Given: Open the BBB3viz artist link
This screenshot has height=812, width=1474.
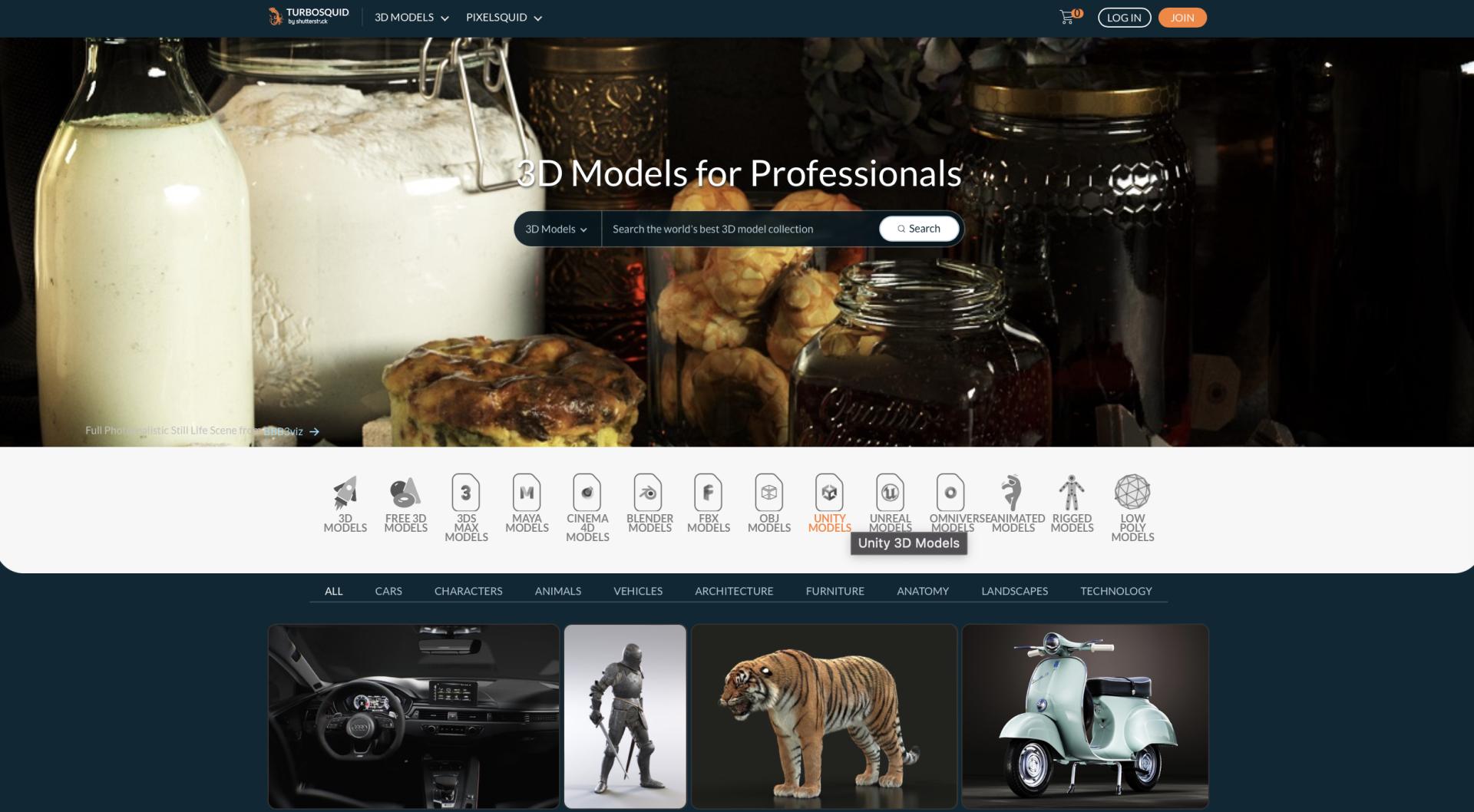Looking at the screenshot, I should (x=283, y=431).
